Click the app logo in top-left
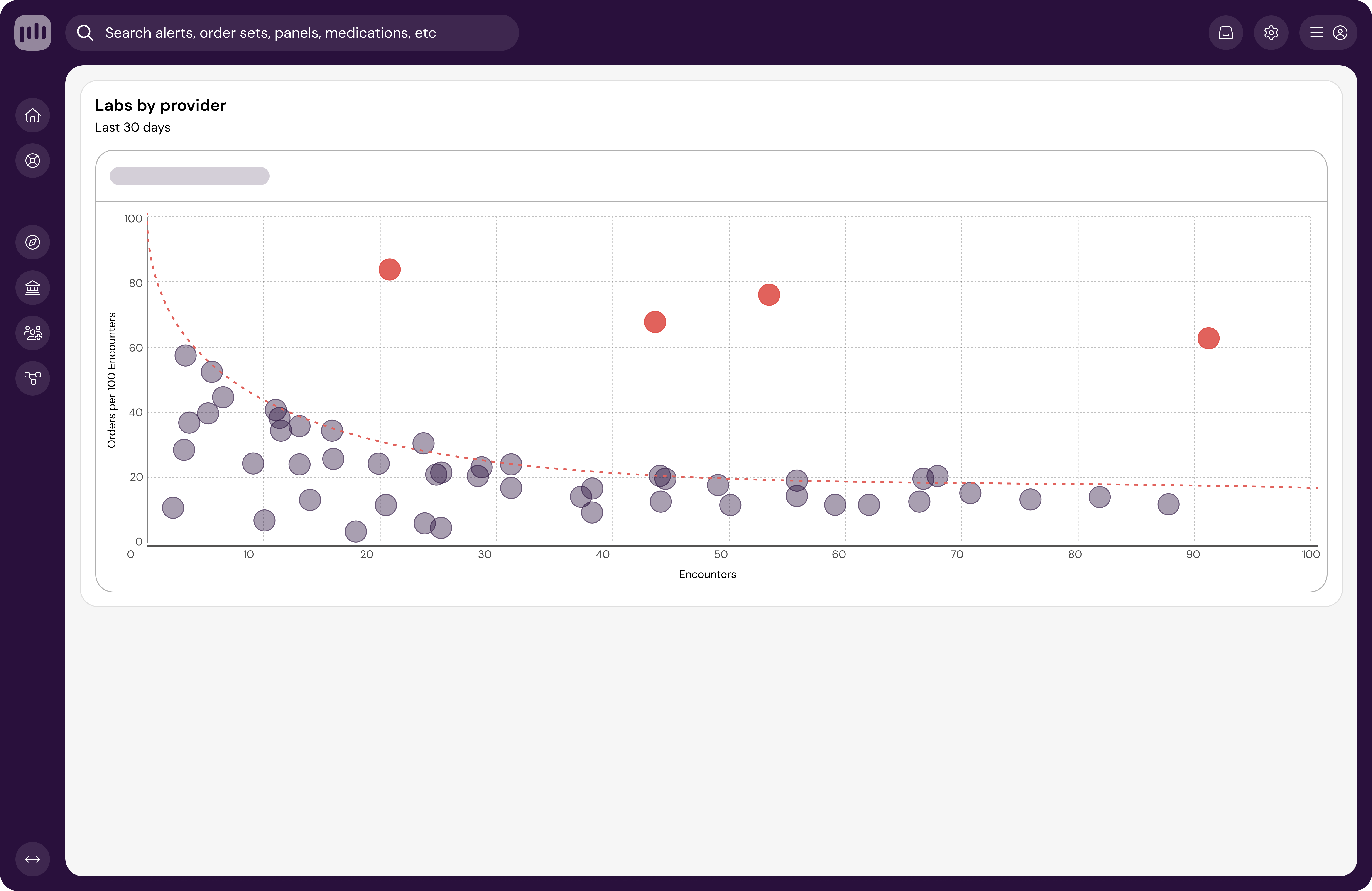This screenshot has height=891, width=1372. pyautogui.click(x=32, y=32)
